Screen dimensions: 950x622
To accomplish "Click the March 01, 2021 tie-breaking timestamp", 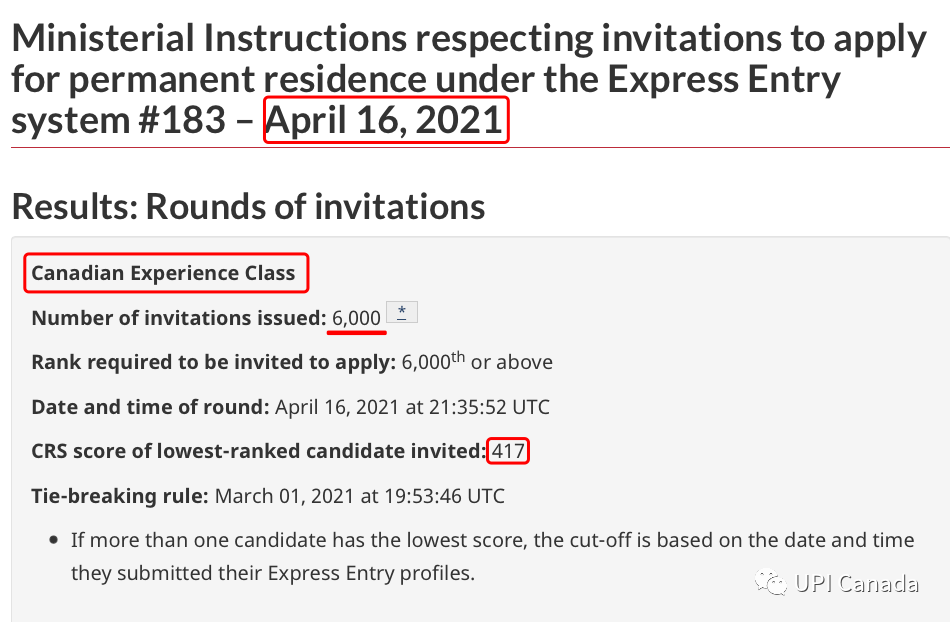I will click(360, 495).
